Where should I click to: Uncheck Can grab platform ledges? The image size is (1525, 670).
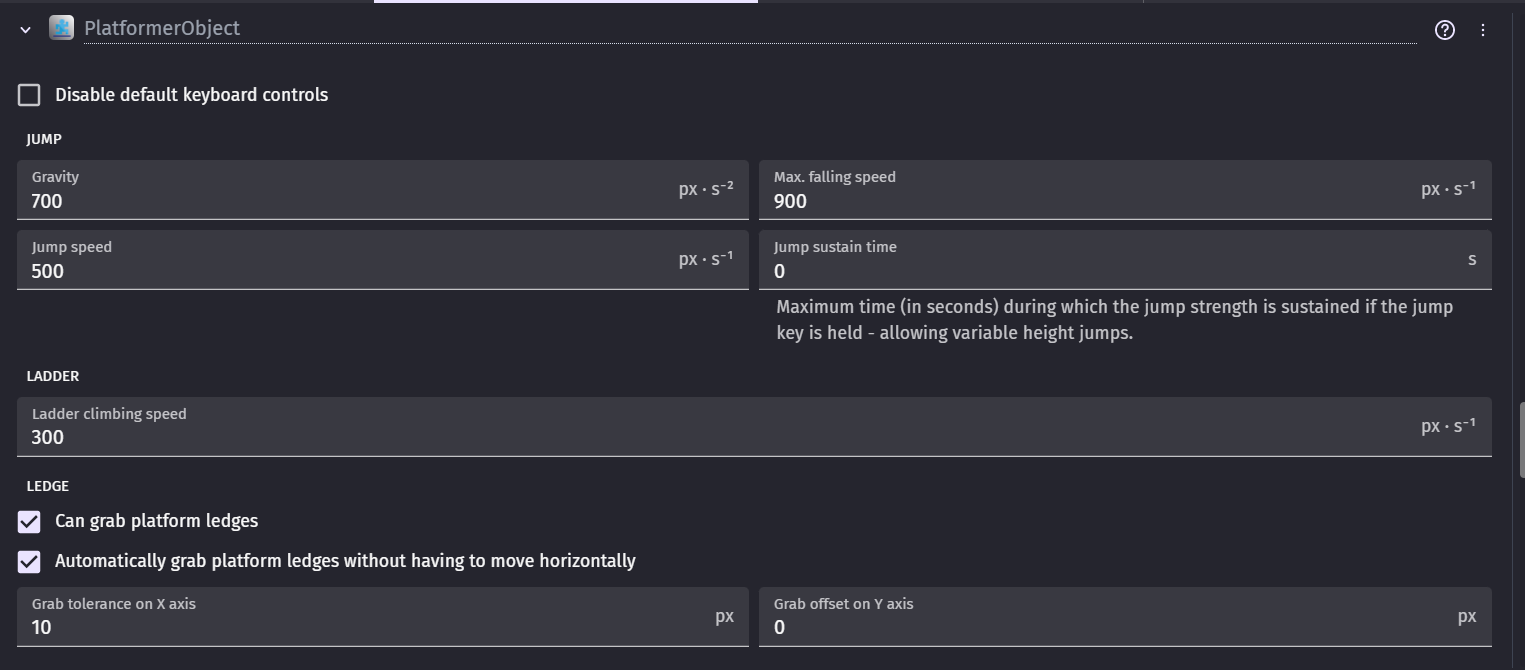(29, 522)
